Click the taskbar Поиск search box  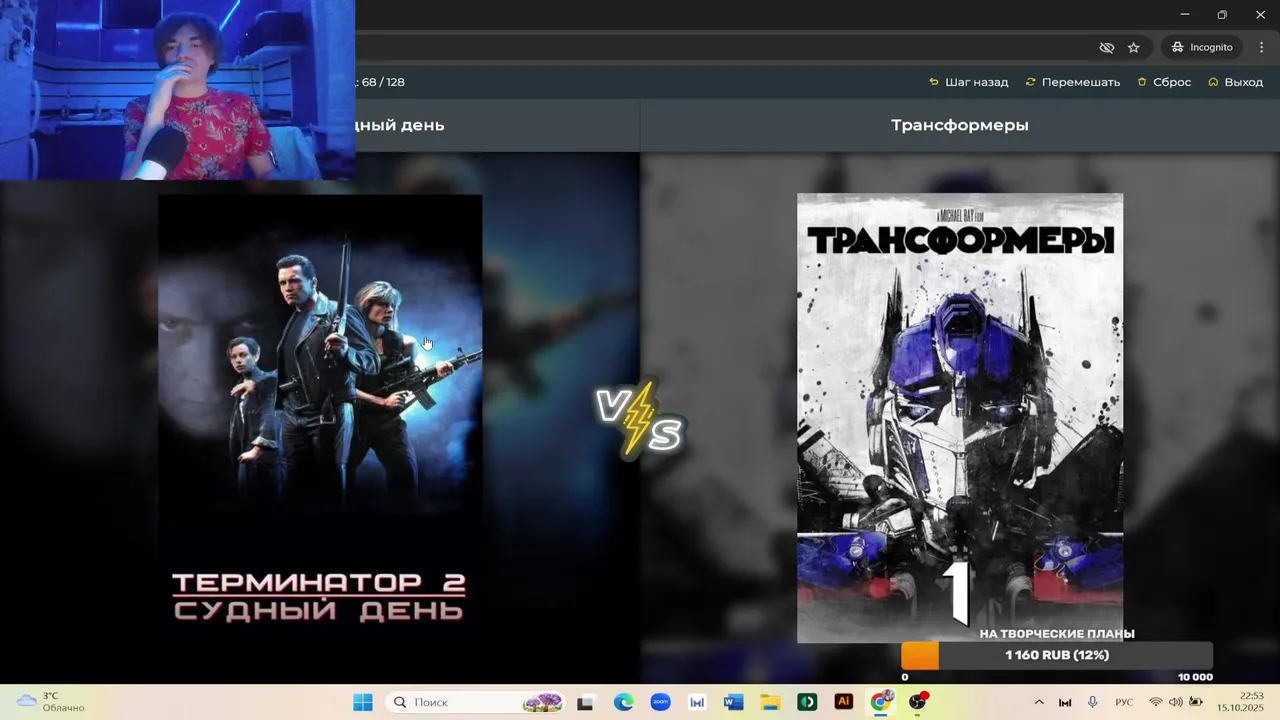(475, 702)
